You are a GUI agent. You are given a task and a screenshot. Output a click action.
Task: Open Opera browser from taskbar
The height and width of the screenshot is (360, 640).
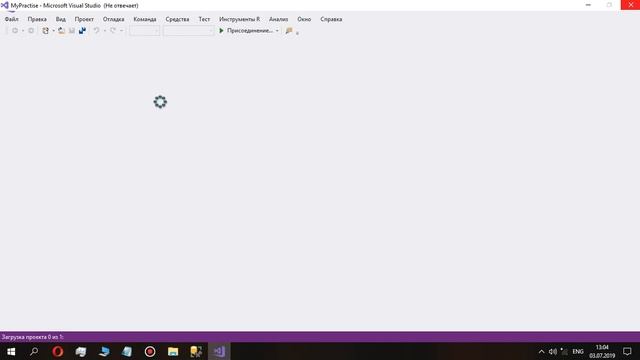click(58, 351)
